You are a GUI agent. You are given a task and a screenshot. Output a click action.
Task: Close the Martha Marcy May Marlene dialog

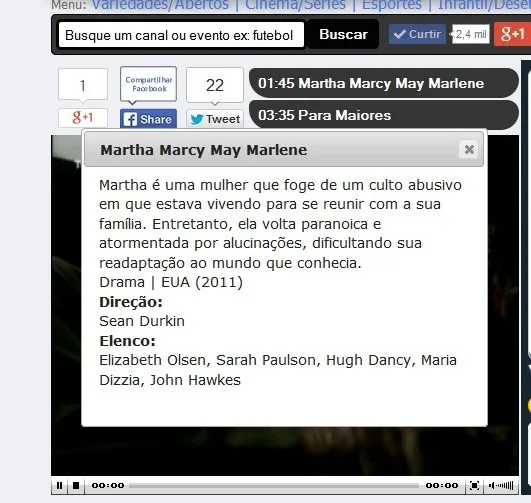coord(469,149)
